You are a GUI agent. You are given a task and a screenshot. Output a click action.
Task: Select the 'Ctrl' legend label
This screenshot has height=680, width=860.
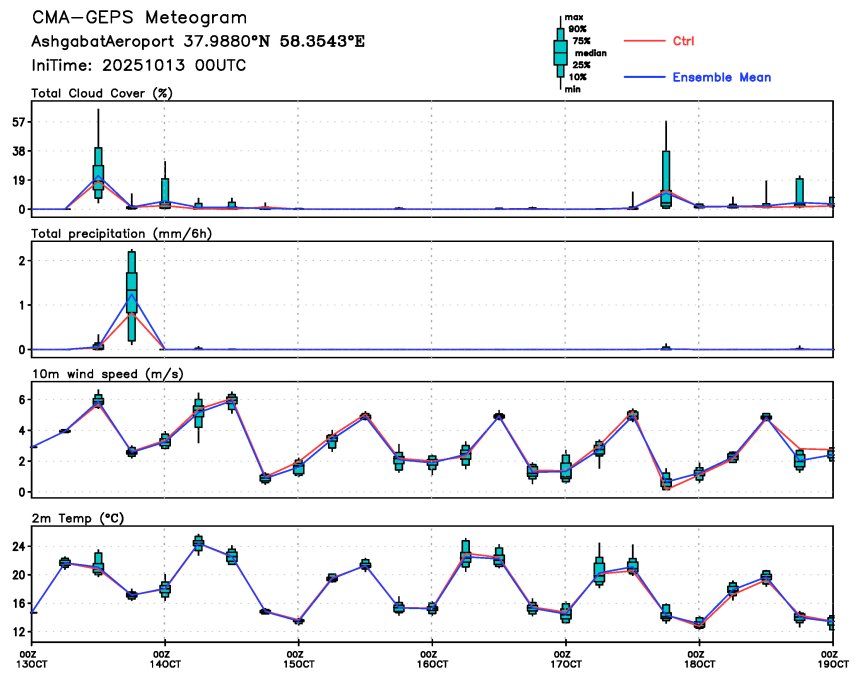click(x=683, y=41)
